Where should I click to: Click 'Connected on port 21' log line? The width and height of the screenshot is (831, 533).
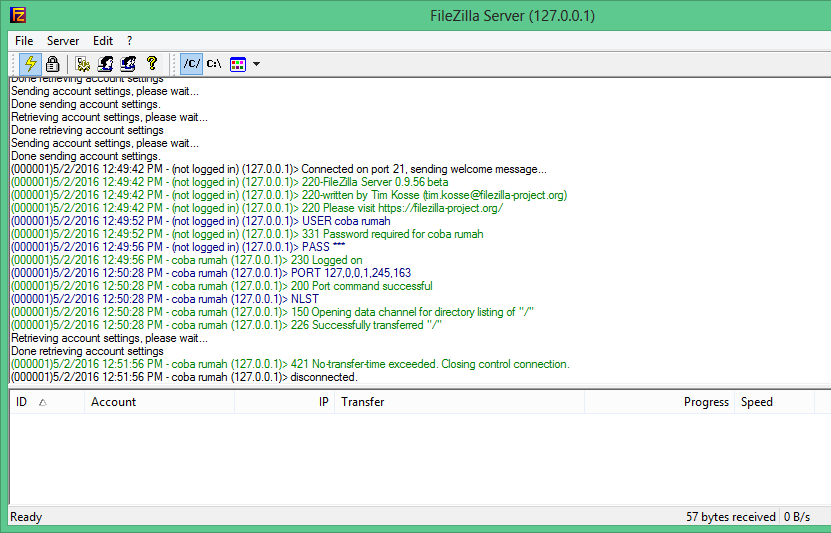coord(279,169)
